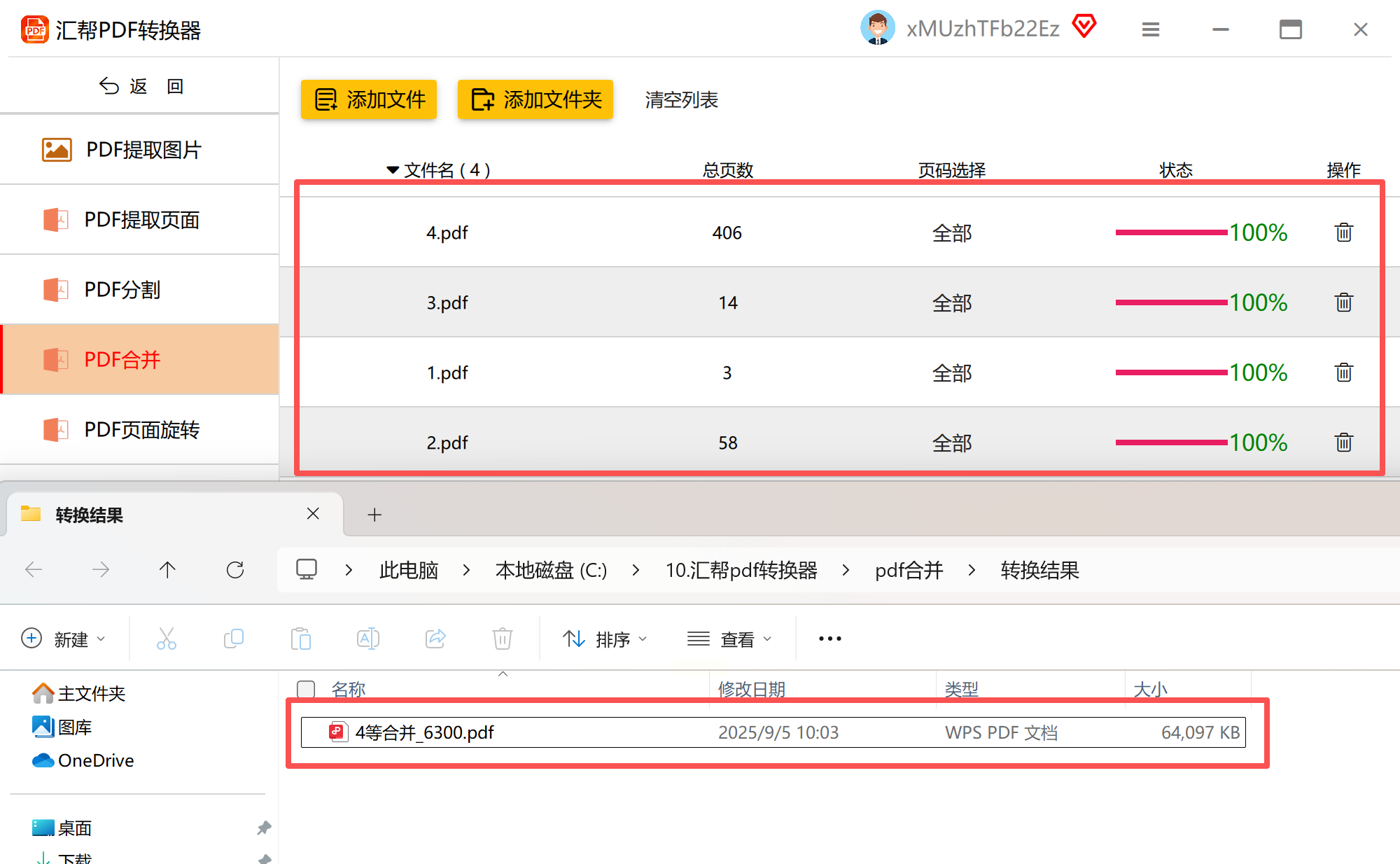Click the user avatar icon
The width and height of the screenshot is (1400, 864).
click(x=877, y=28)
